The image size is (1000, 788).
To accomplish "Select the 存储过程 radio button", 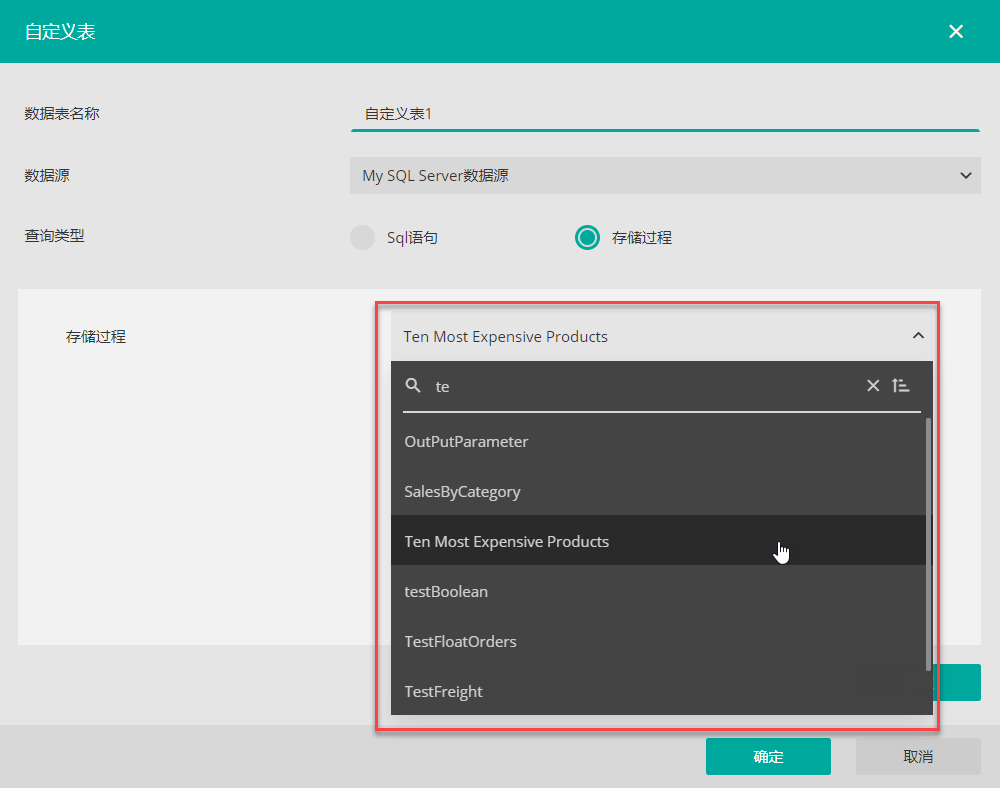I will point(587,237).
